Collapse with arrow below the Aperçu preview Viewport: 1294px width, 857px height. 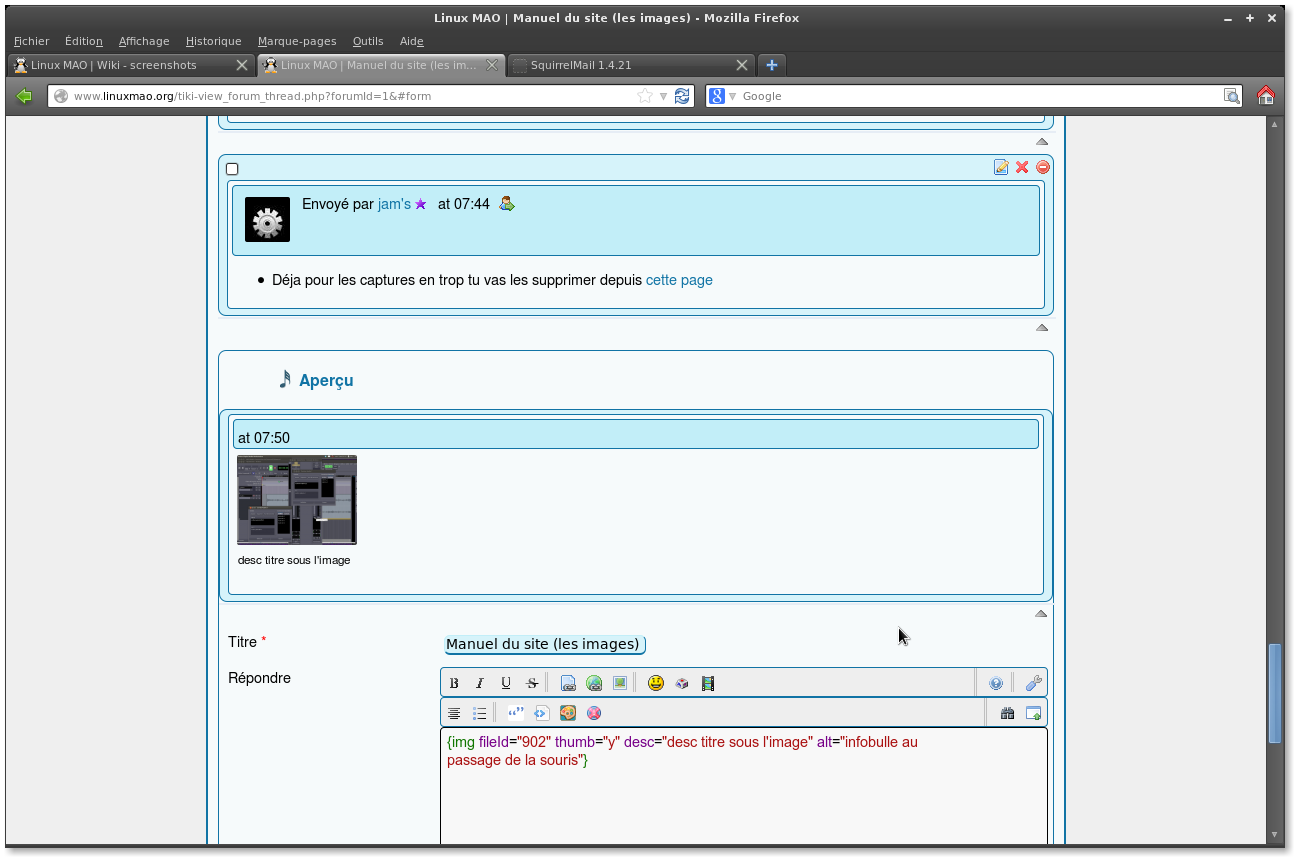click(1041, 613)
